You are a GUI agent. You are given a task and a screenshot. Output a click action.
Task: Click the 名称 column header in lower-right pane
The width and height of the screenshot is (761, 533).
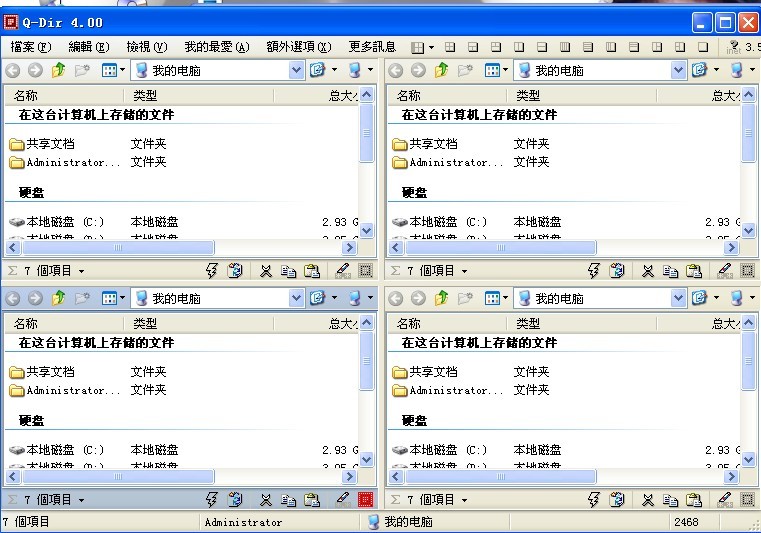[x=448, y=323]
